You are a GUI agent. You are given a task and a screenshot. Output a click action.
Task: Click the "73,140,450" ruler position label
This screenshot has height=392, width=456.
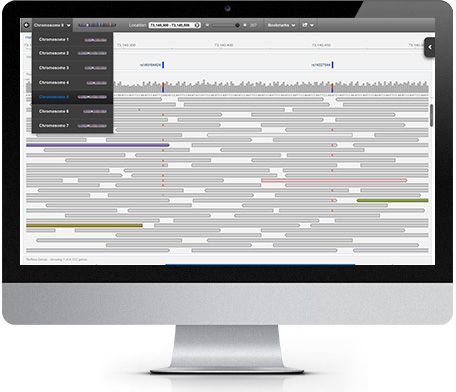tap(321, 45)
